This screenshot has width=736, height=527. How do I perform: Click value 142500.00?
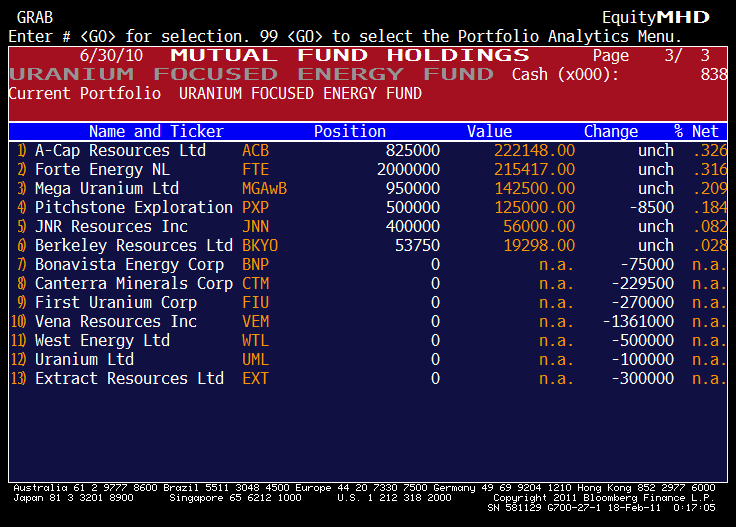click(535, 189)
